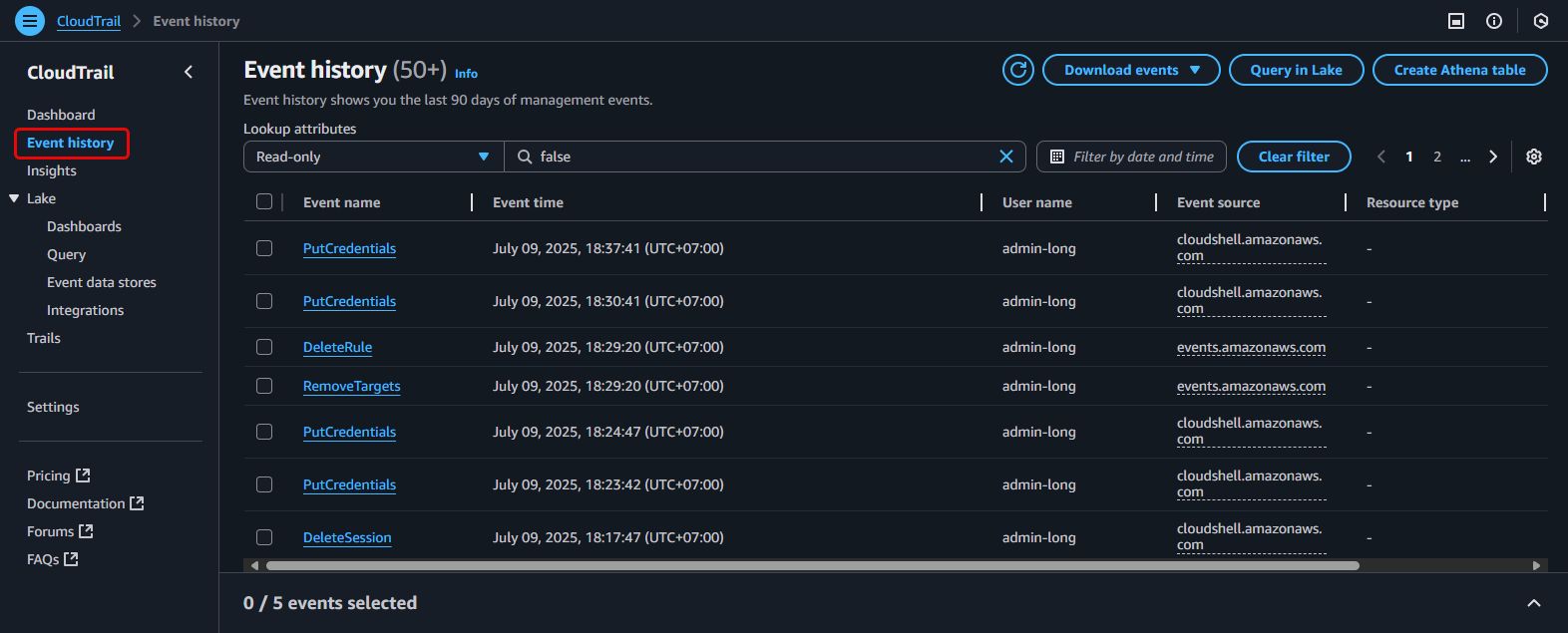Tick the select-all events checkbox
Image resolution: width=1568 pixels, height=633 pixels.
pyautogui.click(x=264, y=202)
